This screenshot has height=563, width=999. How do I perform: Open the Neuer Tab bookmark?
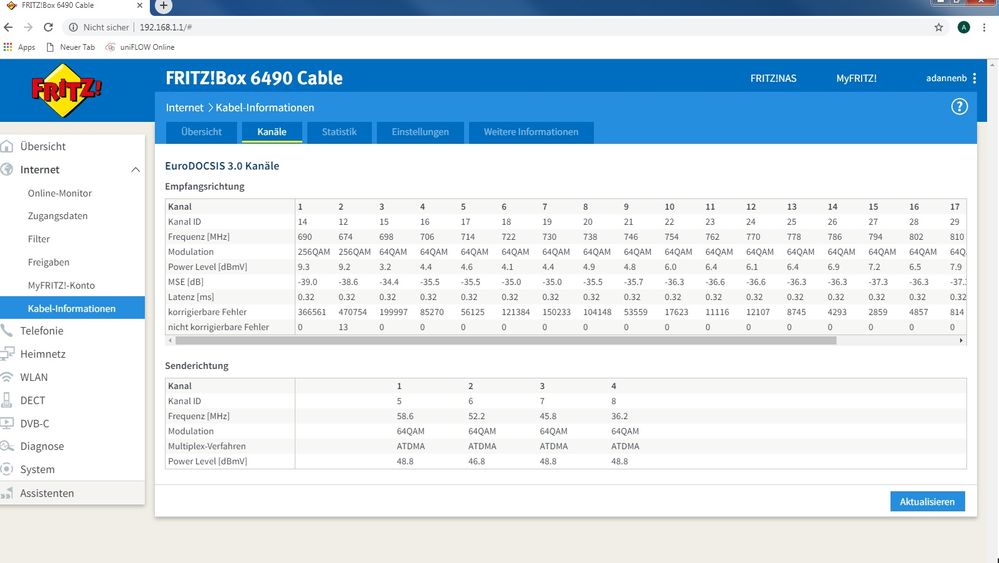(x=70, y=47)
